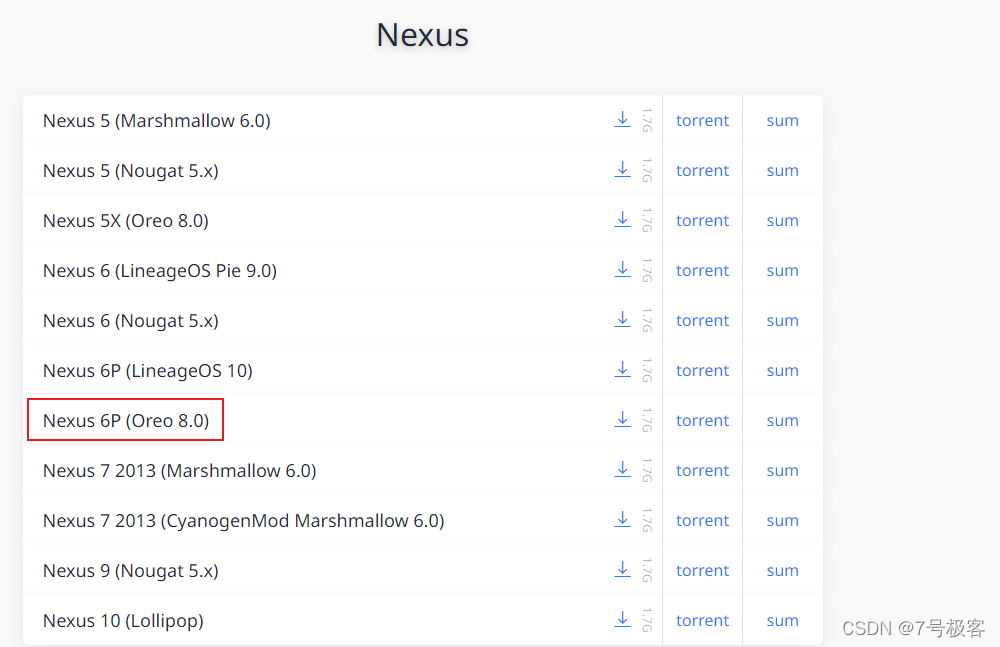
Task: Open torrent link for Nexus 6P (Oreo 8.0)
Action: [702, 420]
